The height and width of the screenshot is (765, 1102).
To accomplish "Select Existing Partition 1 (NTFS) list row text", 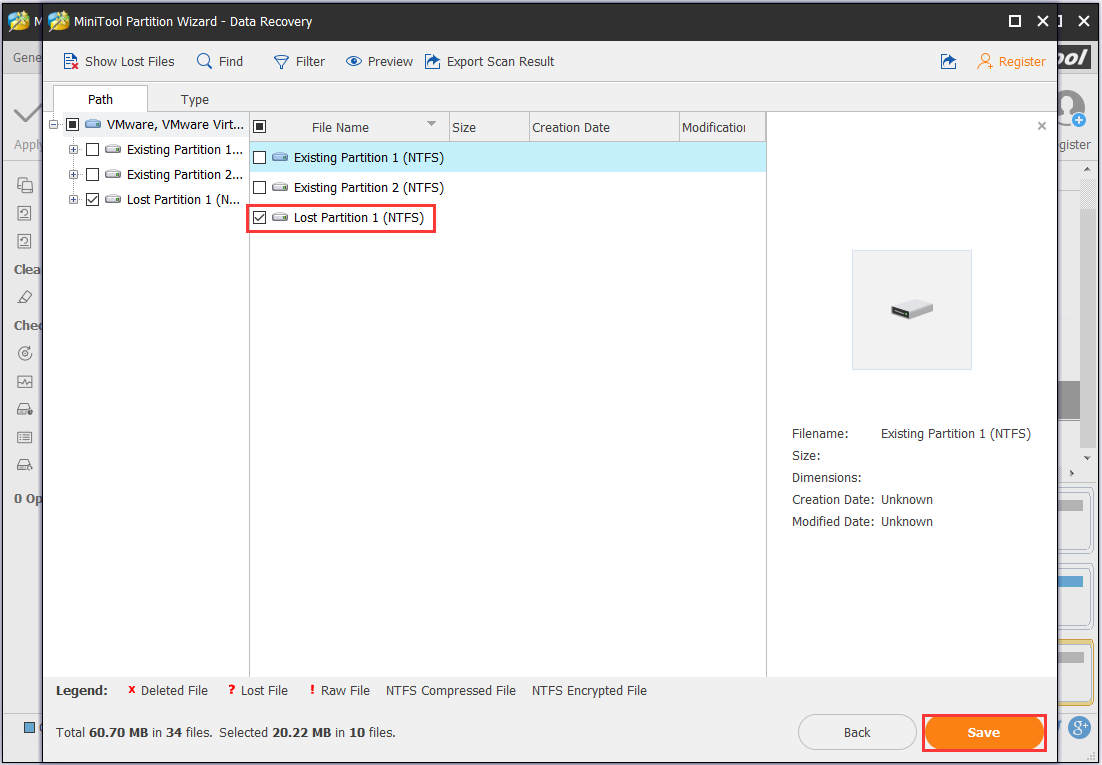I will point(369,158).
